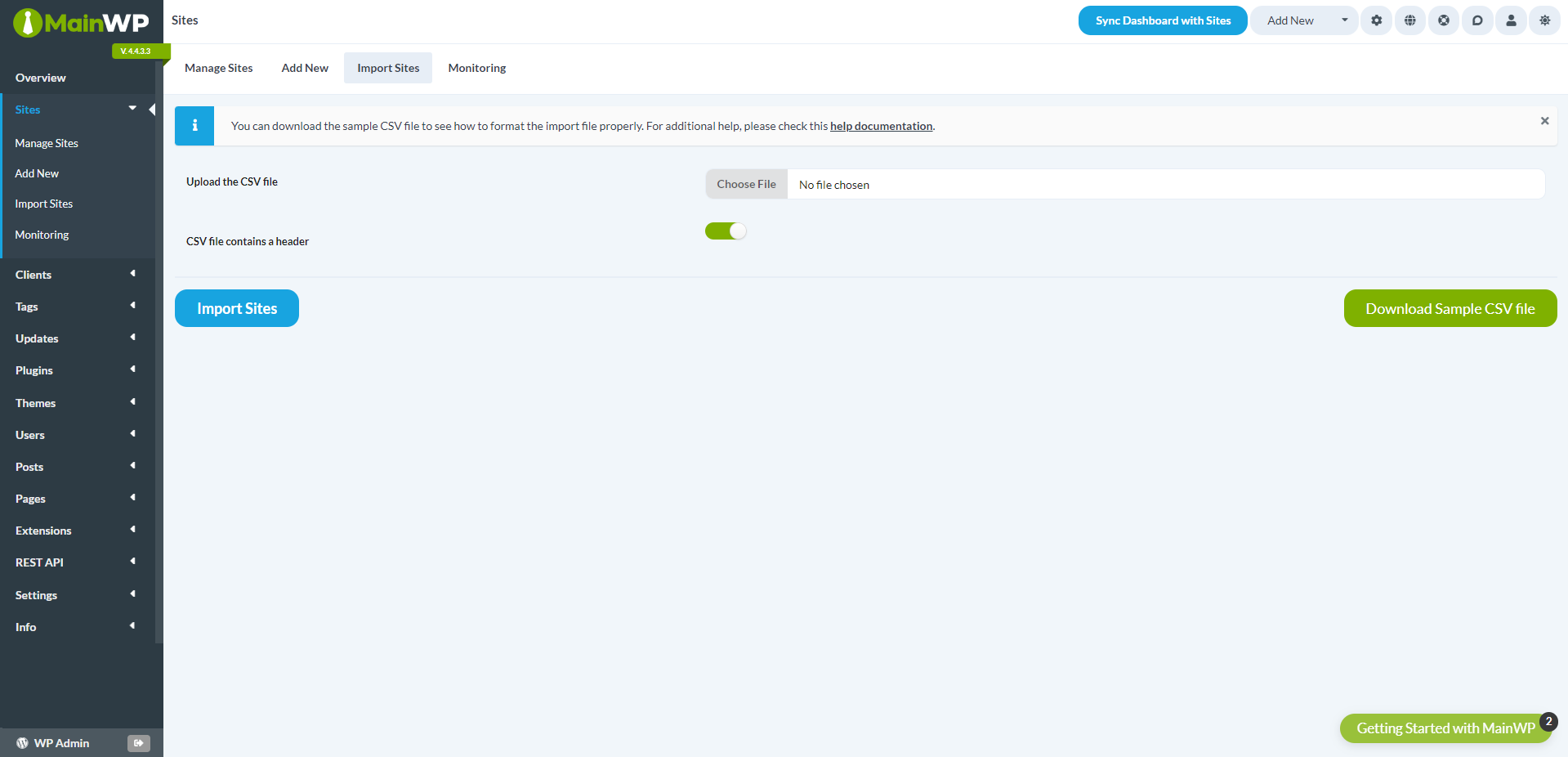The image size is (1568, 757).
Task: Click Sync Dashboard with Sites button
Action: pos(1163,20)
